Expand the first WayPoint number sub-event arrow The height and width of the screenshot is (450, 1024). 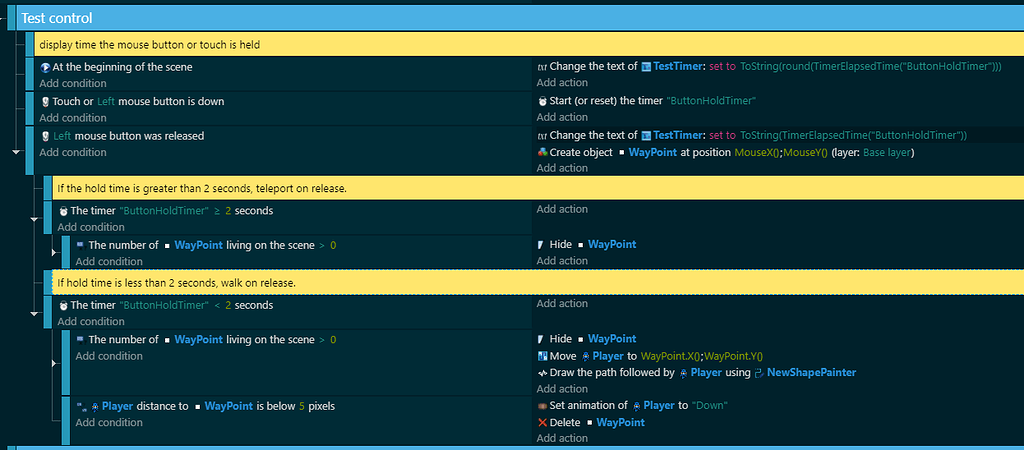[54, 251]
